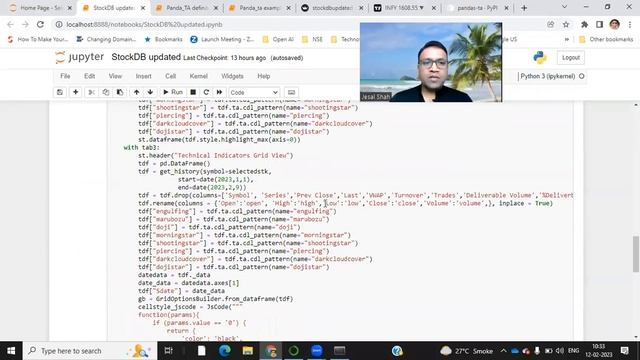Insert a cell below with plus icon
640x360 pixels.
[x=76, y=92]
